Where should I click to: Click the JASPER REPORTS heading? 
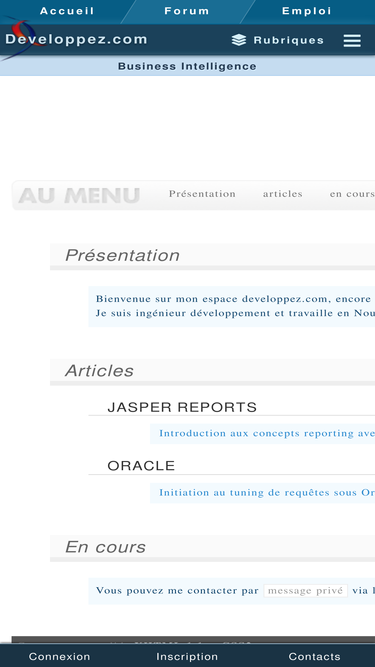click(182, 407)
